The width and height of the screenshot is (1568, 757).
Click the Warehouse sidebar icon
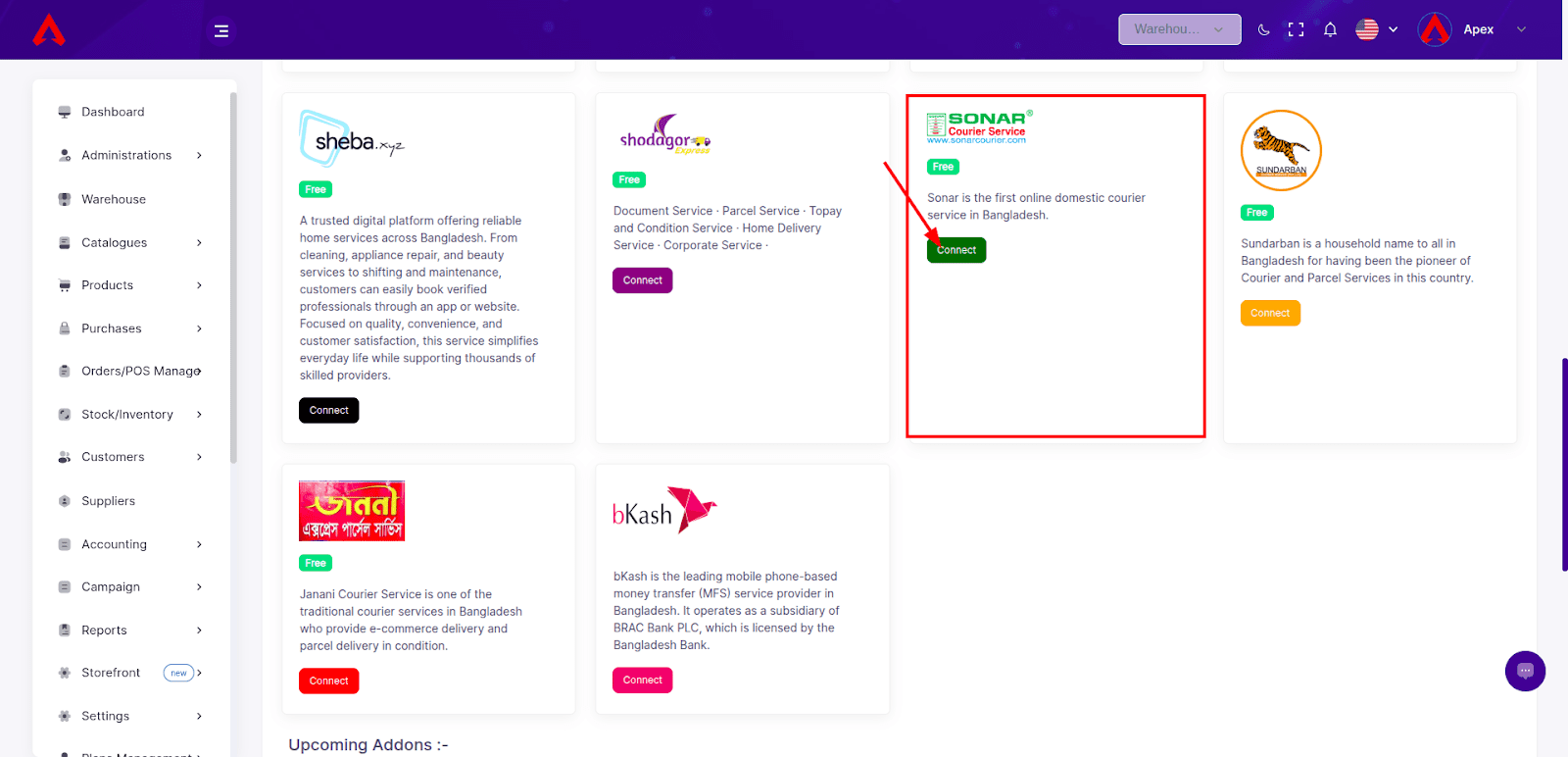[x=65, y=199]
